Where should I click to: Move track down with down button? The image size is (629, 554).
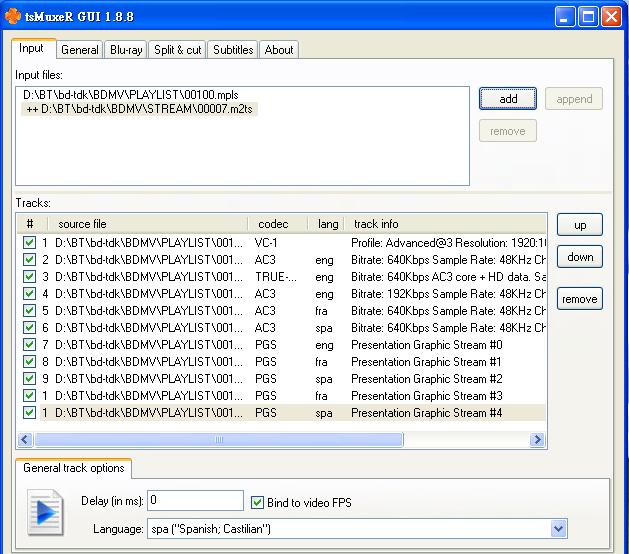coord(580,257)
